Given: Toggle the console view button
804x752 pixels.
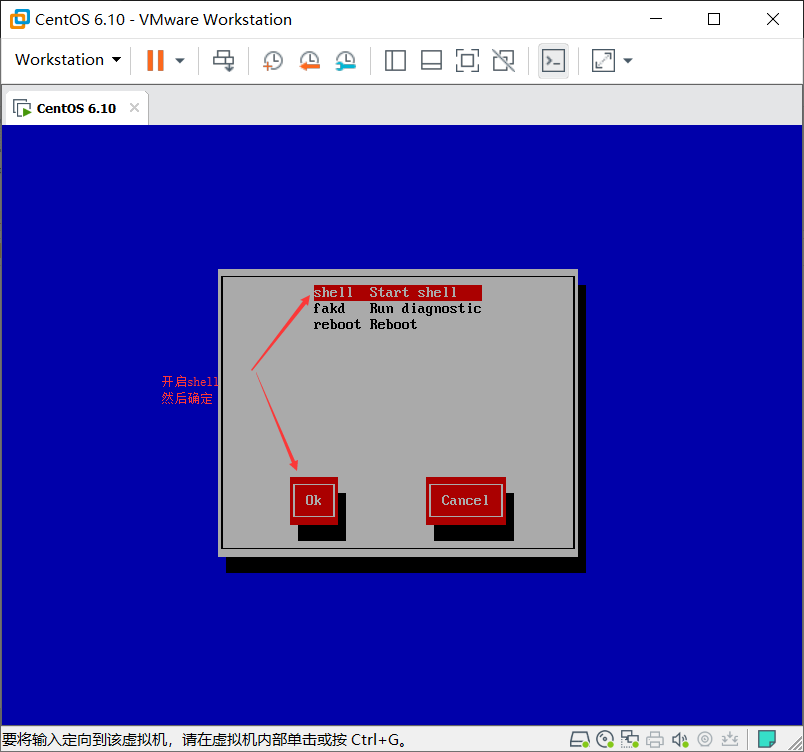Looking at the screenshot, I should 553,61.
